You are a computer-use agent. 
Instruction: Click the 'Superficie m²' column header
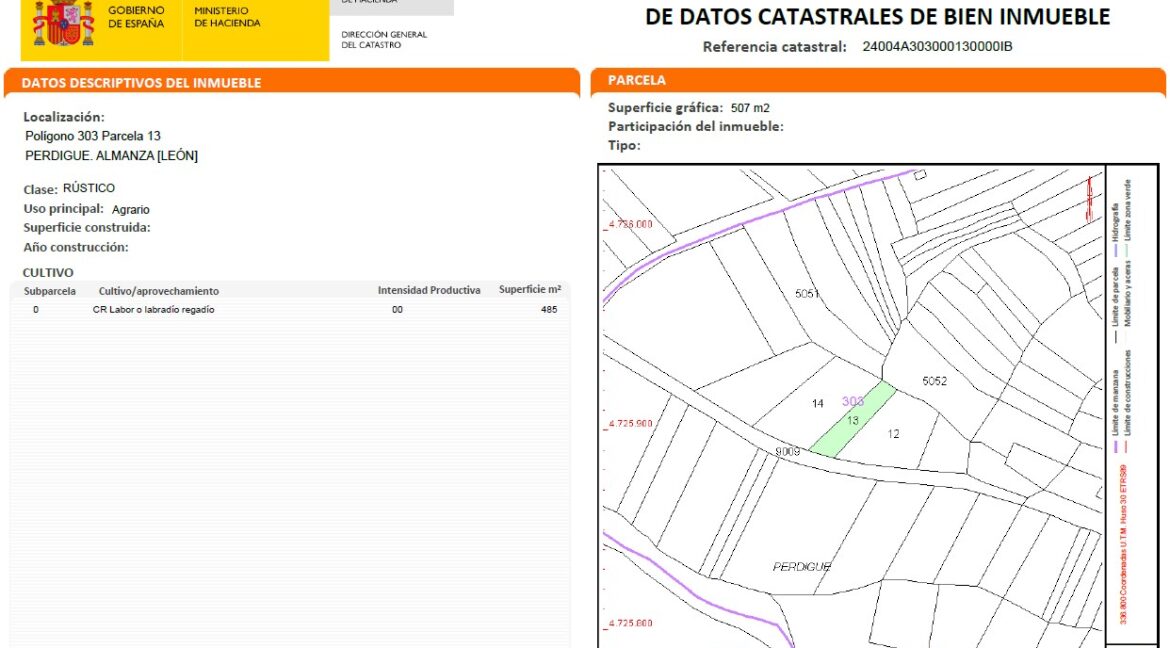coord(530,290)
